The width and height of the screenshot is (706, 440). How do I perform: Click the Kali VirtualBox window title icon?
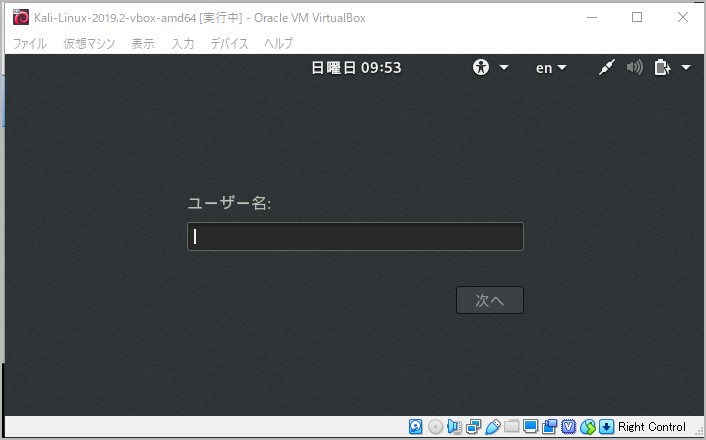[x=21, y=18]
